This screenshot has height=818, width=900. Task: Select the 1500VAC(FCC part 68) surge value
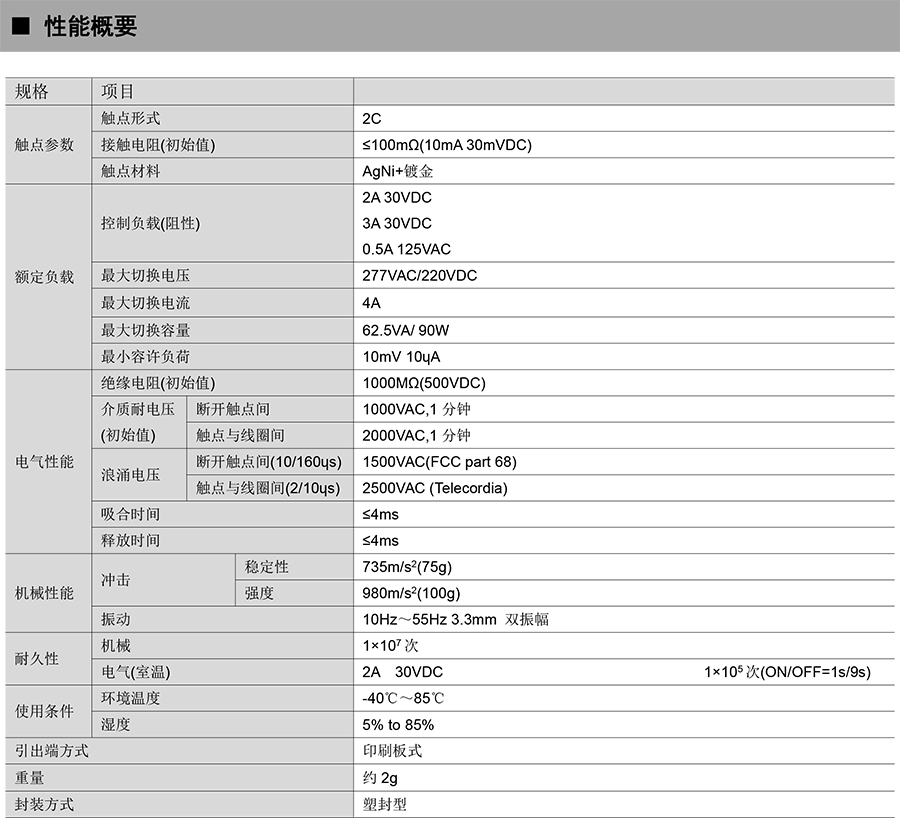(x=439, y=462)
